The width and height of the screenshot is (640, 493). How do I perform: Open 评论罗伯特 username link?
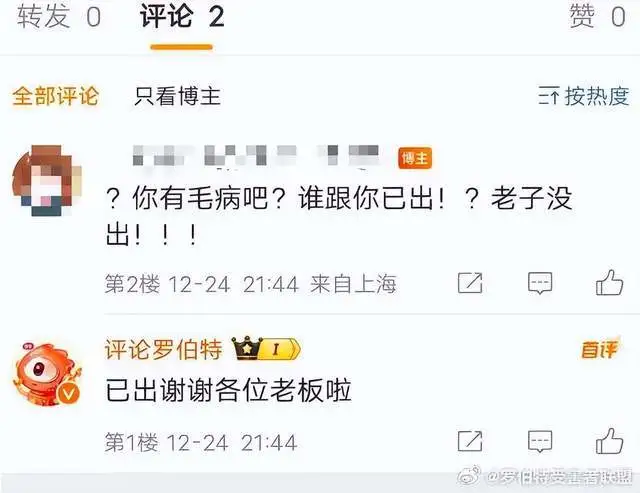(x=164, y=349)
